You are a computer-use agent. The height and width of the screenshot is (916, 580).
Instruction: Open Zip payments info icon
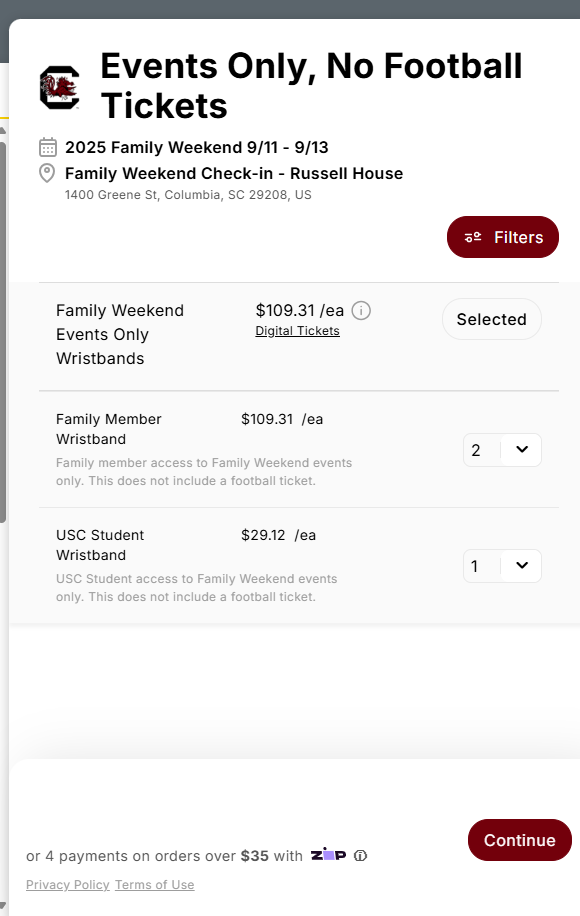point(360,856)
